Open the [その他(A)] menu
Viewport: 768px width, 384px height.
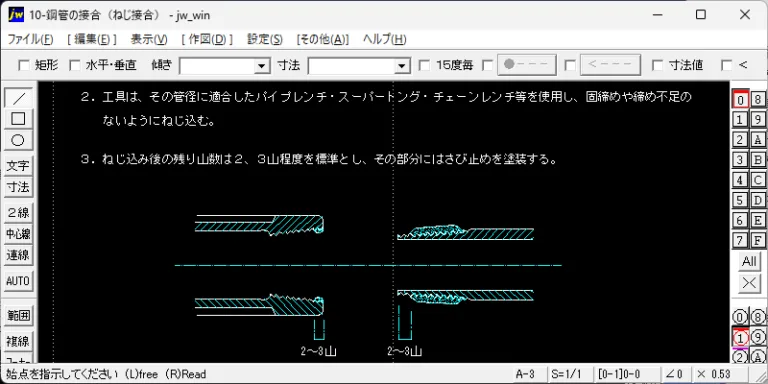click(x=323, y=40)
